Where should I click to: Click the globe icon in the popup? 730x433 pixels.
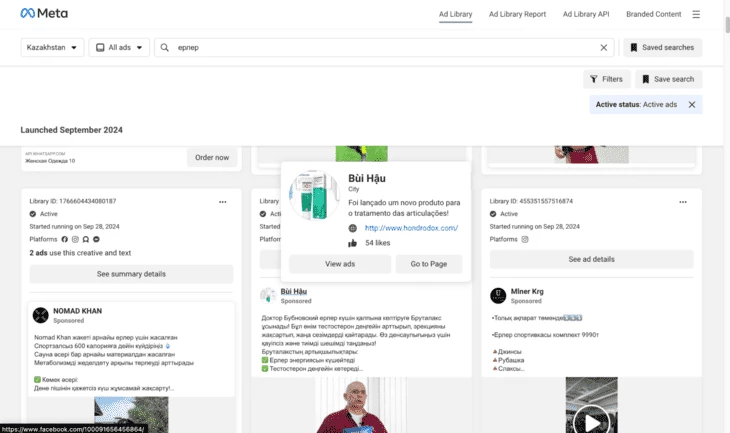[x=353, y=228]
